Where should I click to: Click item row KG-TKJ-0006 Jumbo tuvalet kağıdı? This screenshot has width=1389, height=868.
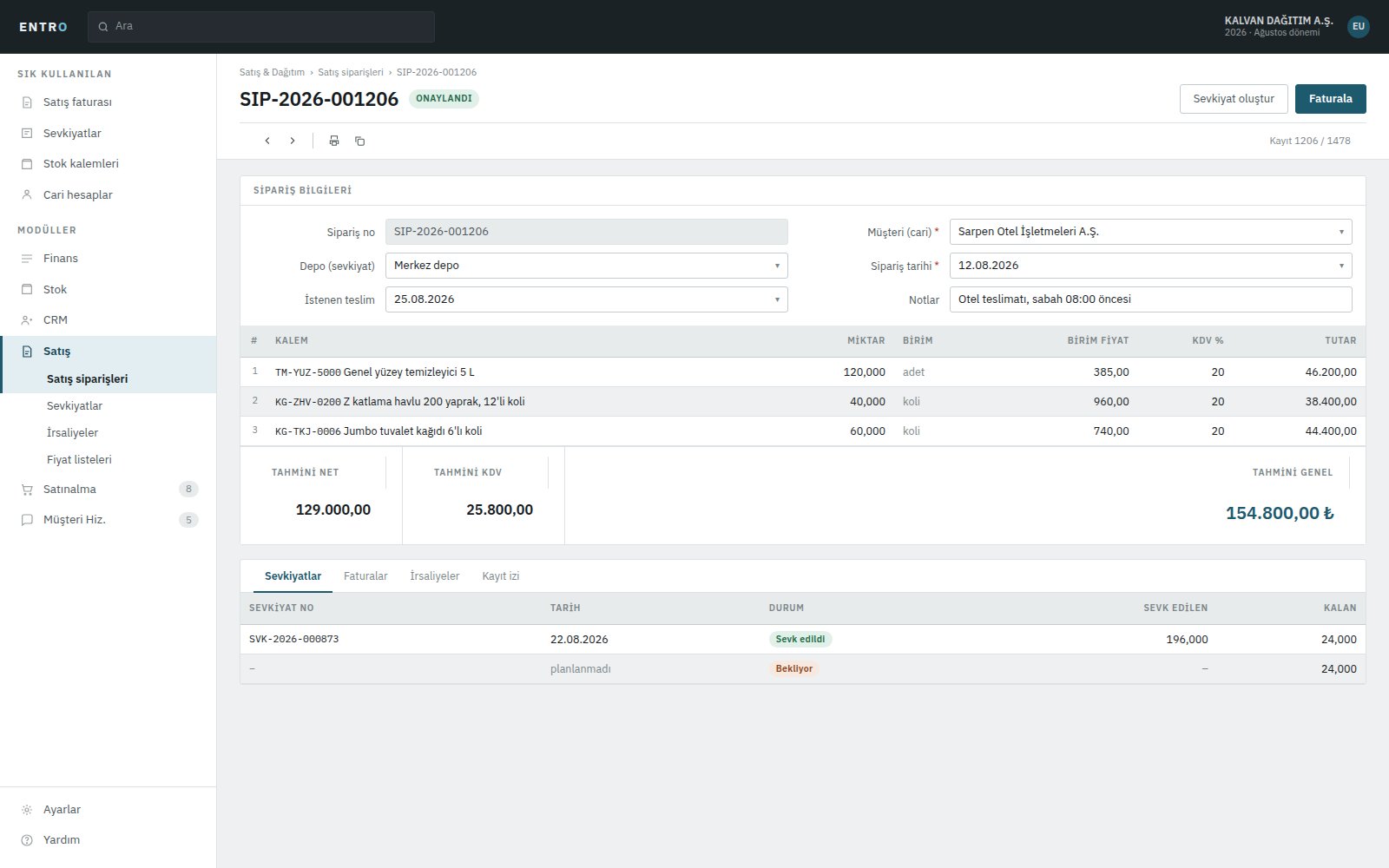[803, 431]
